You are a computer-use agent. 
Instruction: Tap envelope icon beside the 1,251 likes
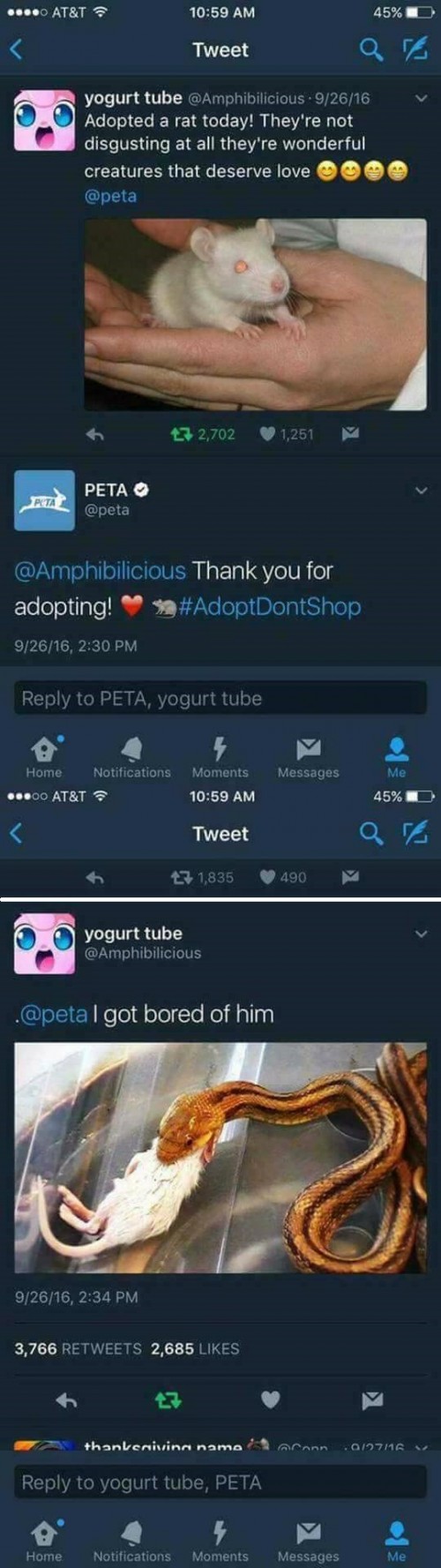click(x=350, y=433)
